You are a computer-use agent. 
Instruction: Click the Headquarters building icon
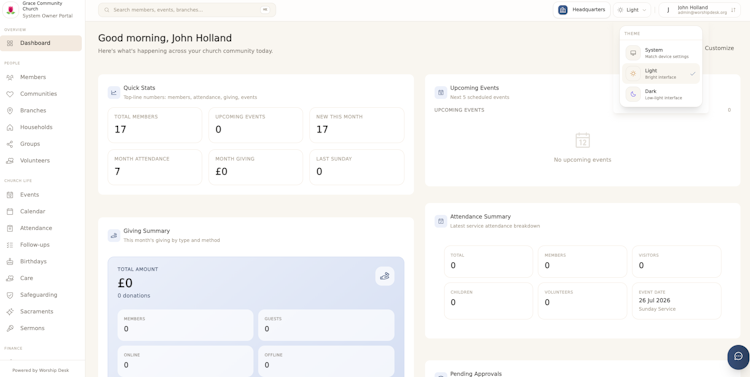click(x=563, y=10)
